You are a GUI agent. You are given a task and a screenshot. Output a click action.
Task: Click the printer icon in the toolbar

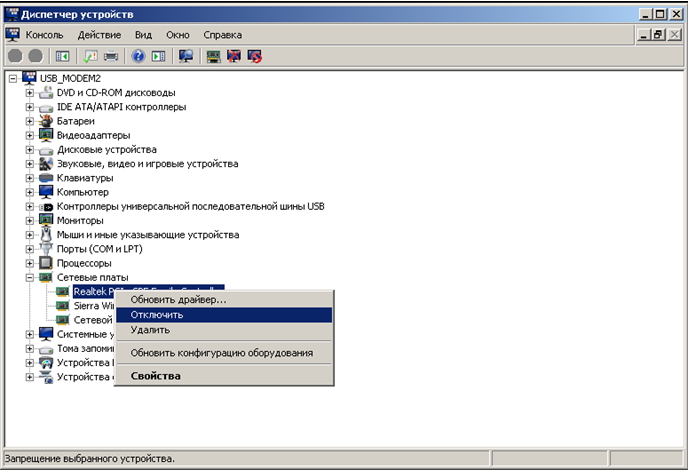(112, 56)
